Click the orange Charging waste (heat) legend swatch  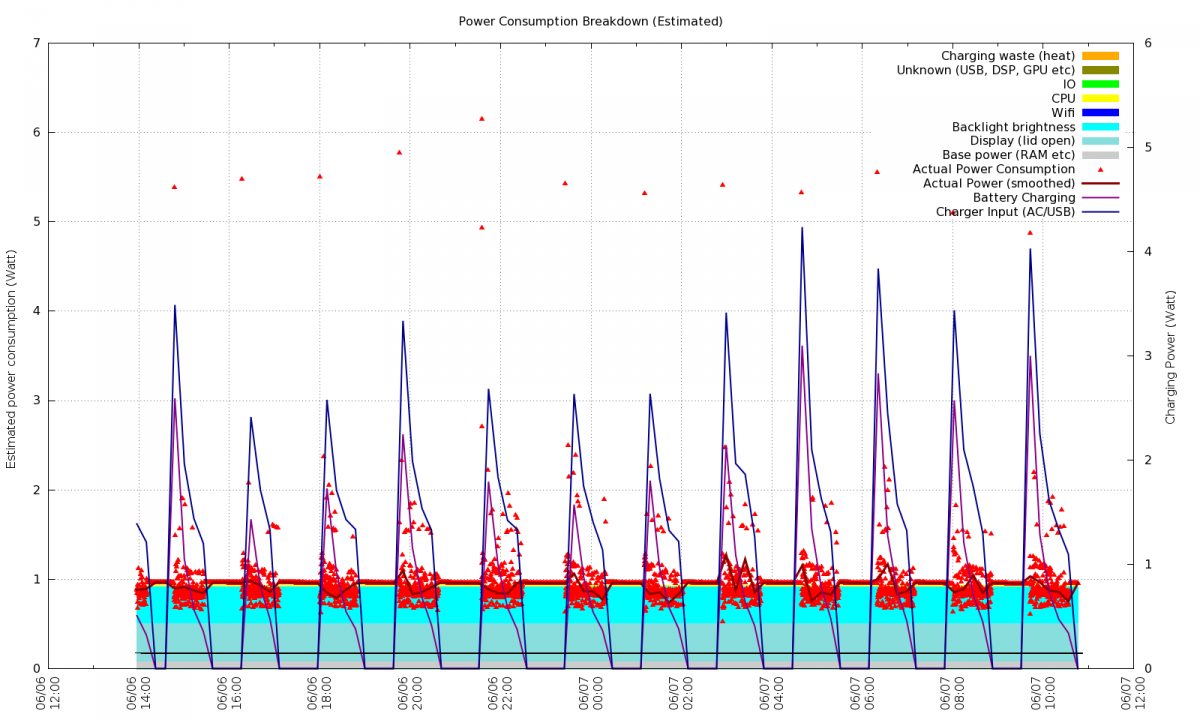pyautogui.click(x=1099, y=56)
